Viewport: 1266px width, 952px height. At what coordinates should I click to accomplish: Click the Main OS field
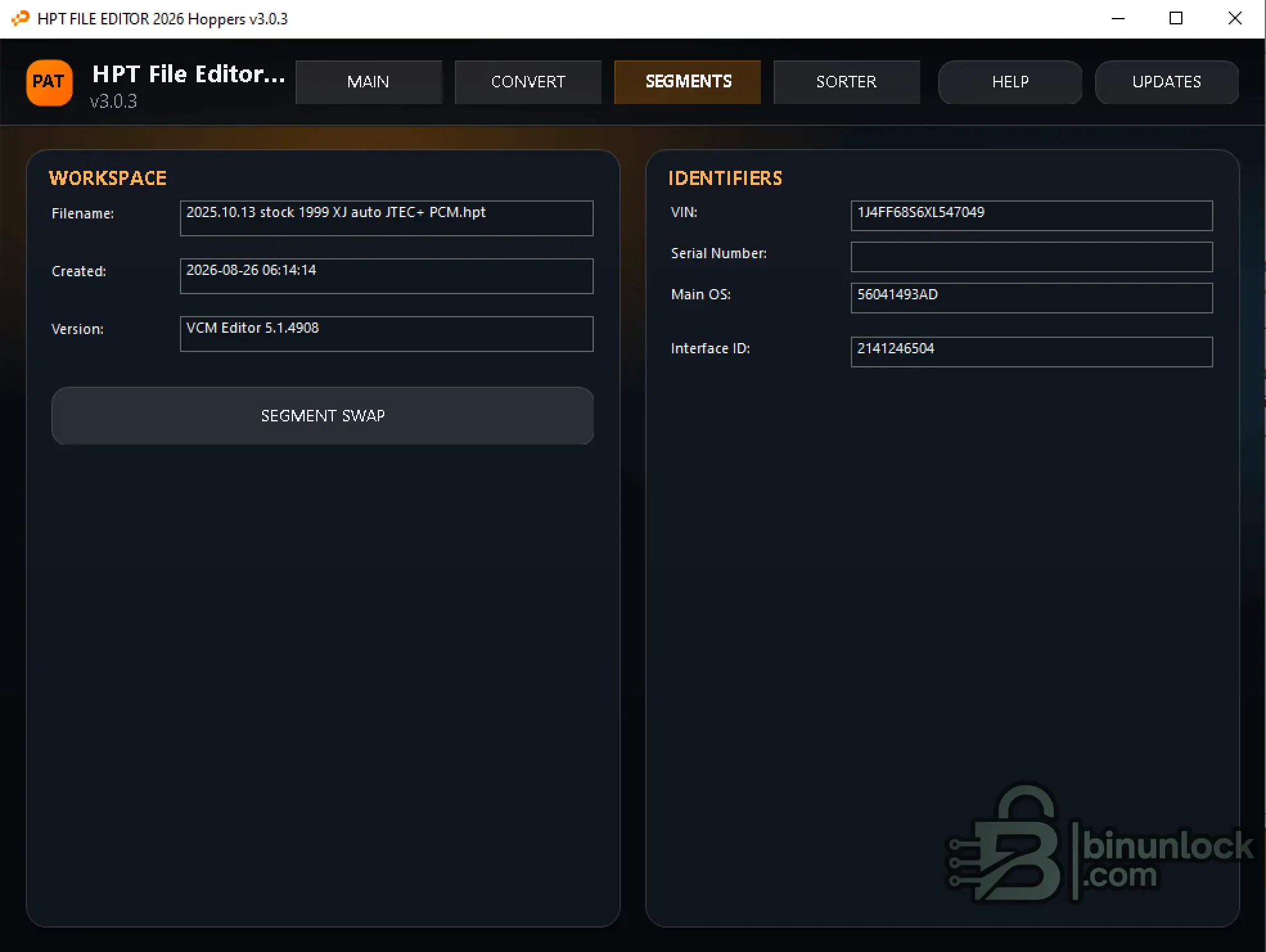pos(1032,298)
